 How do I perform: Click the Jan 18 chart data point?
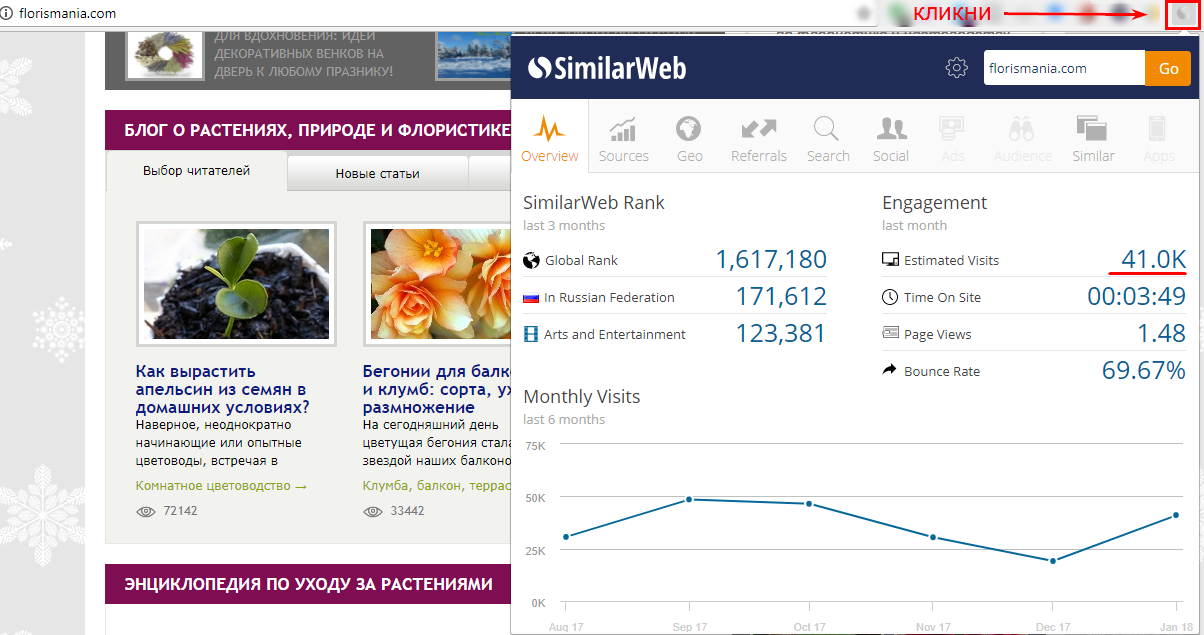coord(1175,515)
